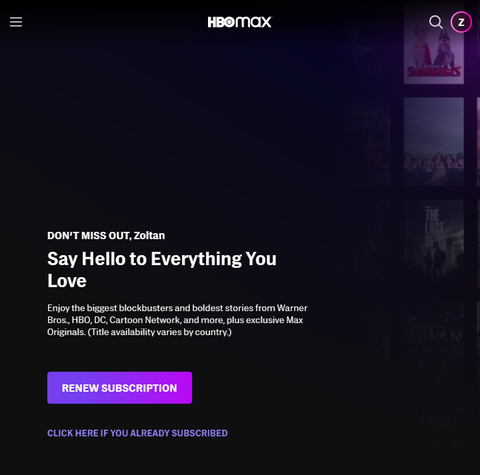Click the RENEW SUBSCRIPTION button
The height and width of the screenshot is (475, 480).
point(120,388)
